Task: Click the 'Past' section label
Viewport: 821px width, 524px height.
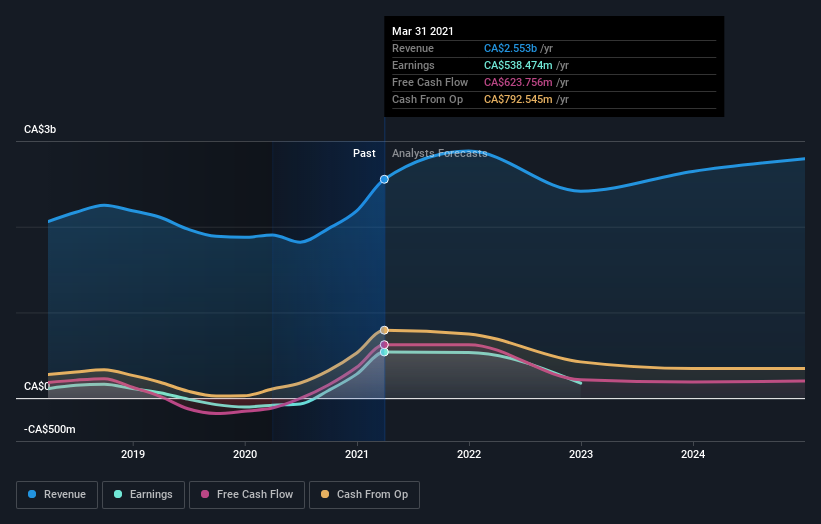Action: point(364,153)
